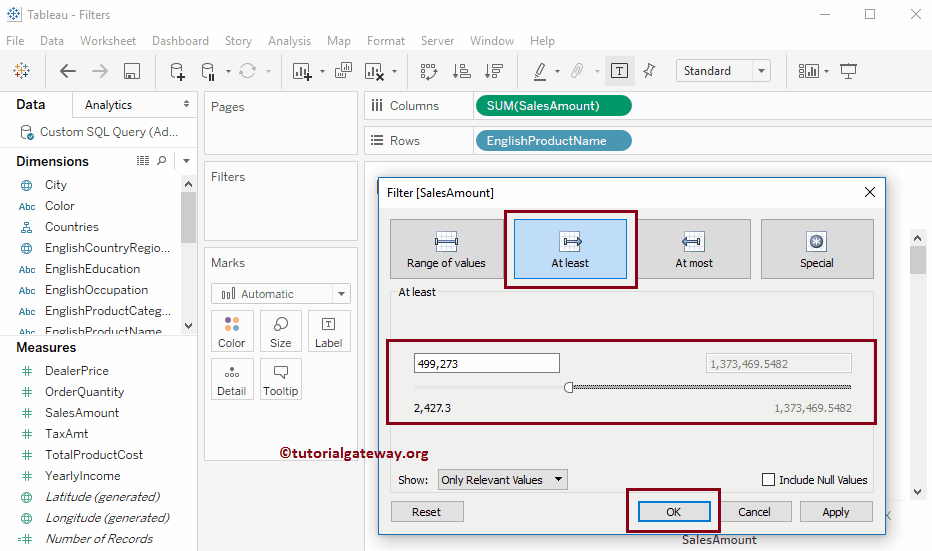Viewport: 932px width, 551px height.
Task: Select the Range of values filter option
Action: (x=446, y=250)
